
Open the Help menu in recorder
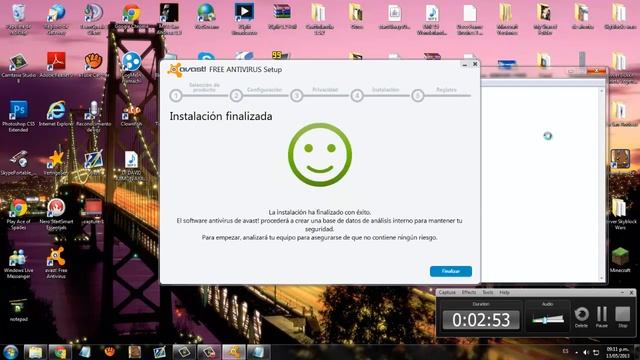click(x=504, y=292)
